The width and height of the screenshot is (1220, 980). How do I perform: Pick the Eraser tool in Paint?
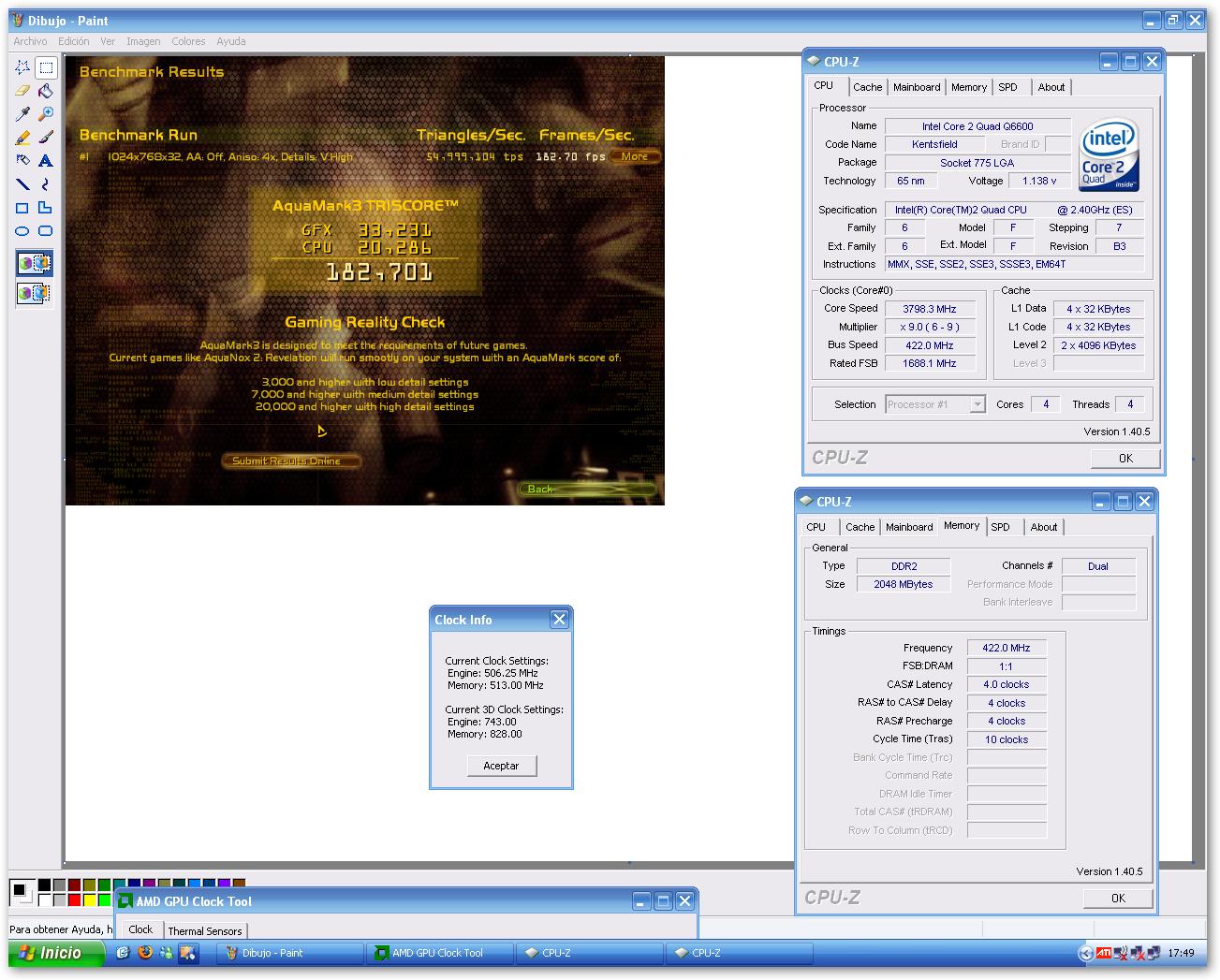tap(22, 91)
